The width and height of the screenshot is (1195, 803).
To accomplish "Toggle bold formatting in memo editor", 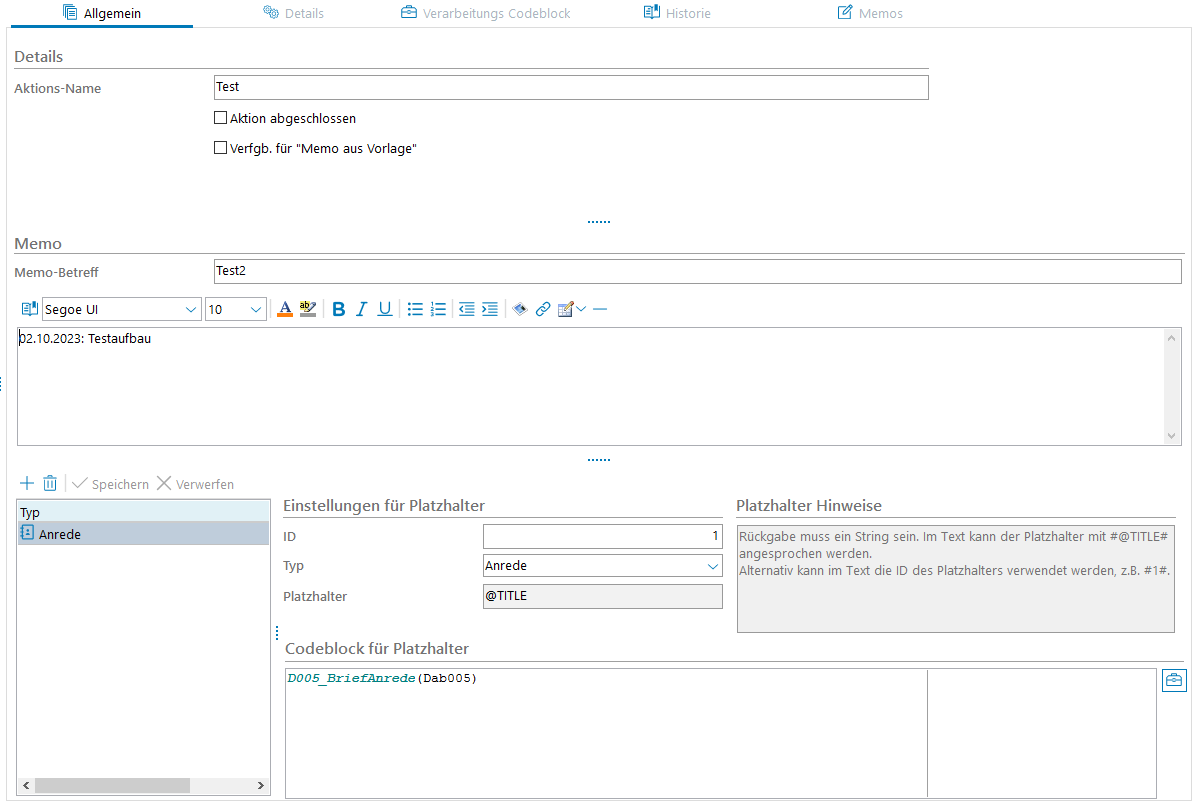I will point(338,310).
